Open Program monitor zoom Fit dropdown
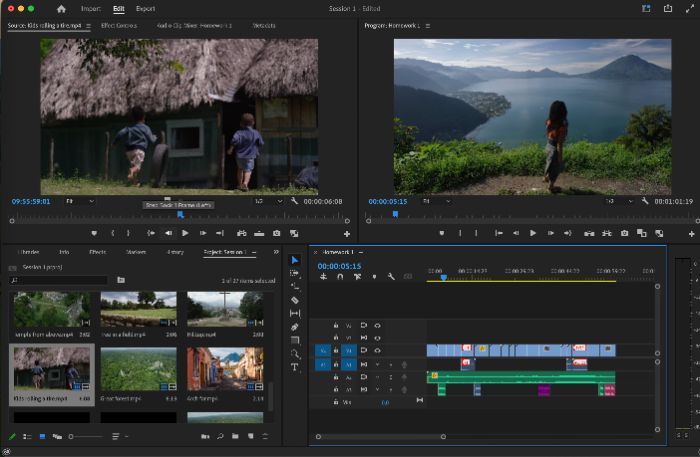Image resolution: width=700 pixels, height=457 pixels. 436,201
